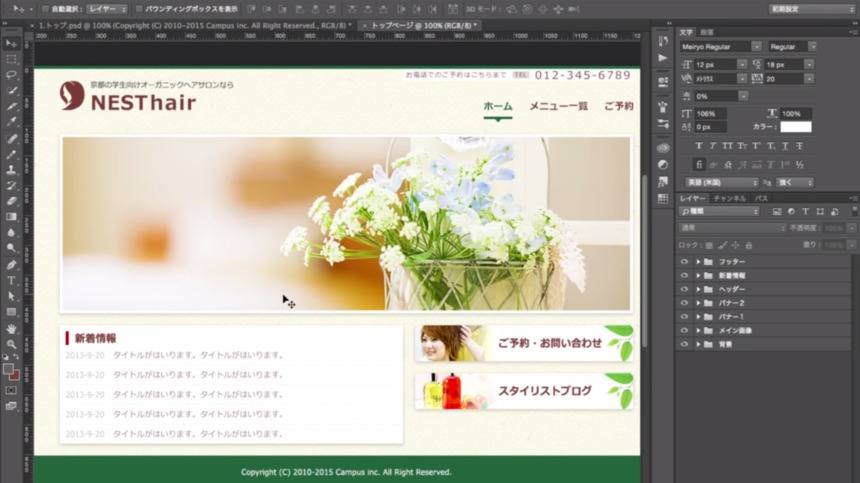Open the History panel icon
The image size is (860, 483).
point(663,41)
